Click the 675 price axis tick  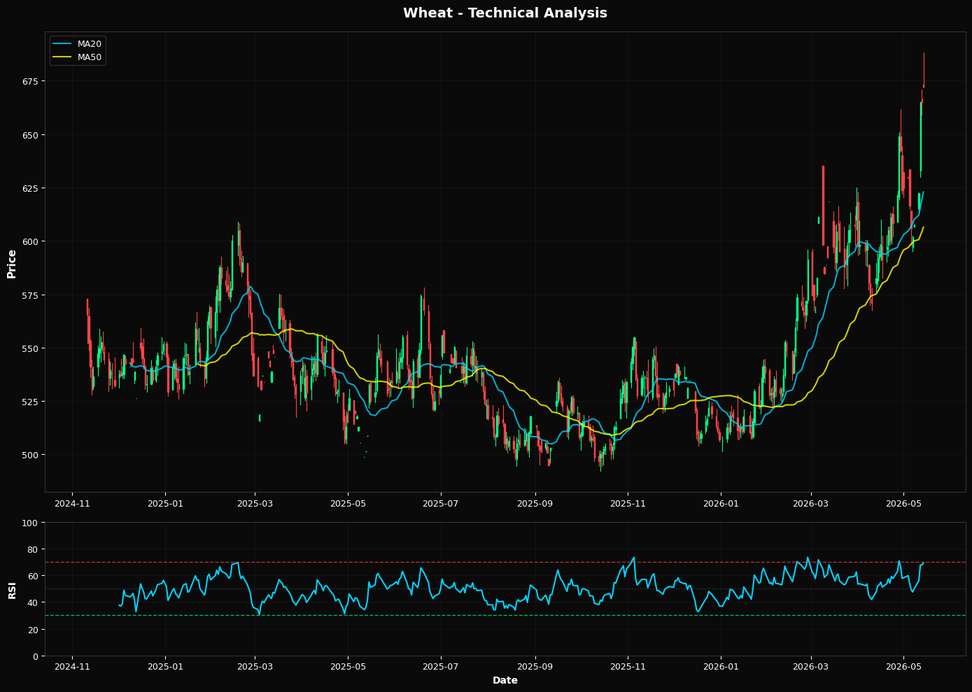click(32, 81)
